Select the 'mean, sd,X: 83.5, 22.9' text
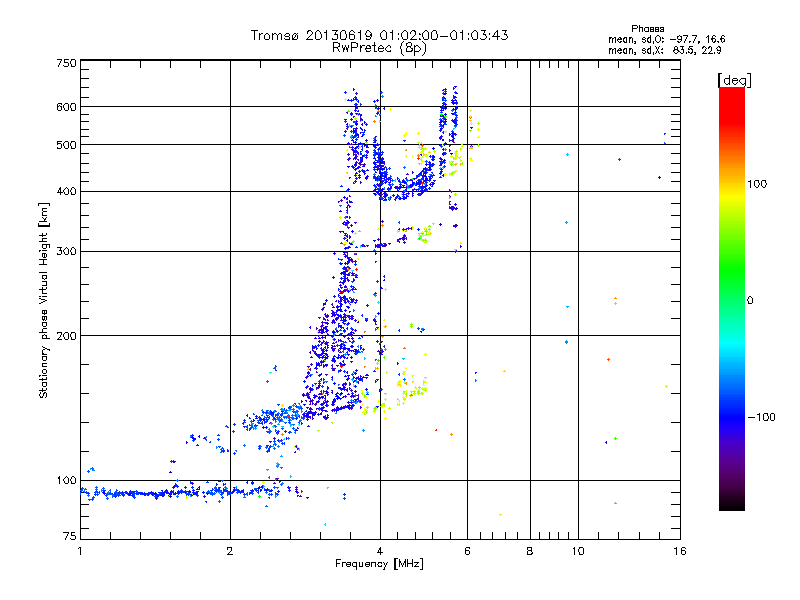Viewport: 800px width, 600px height. click(x=664, y=50)
